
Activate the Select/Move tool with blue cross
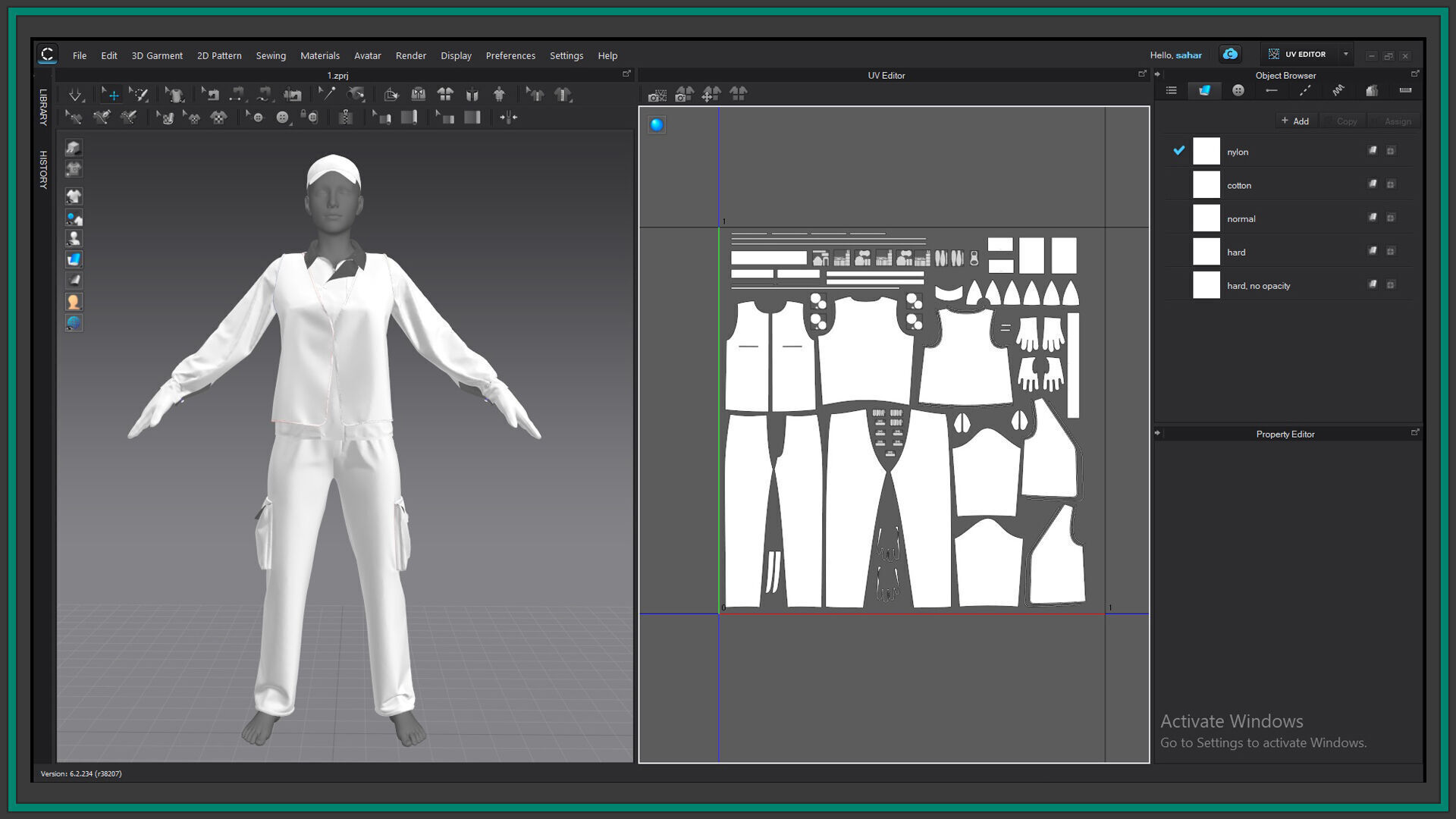click(x=113, y=95)
